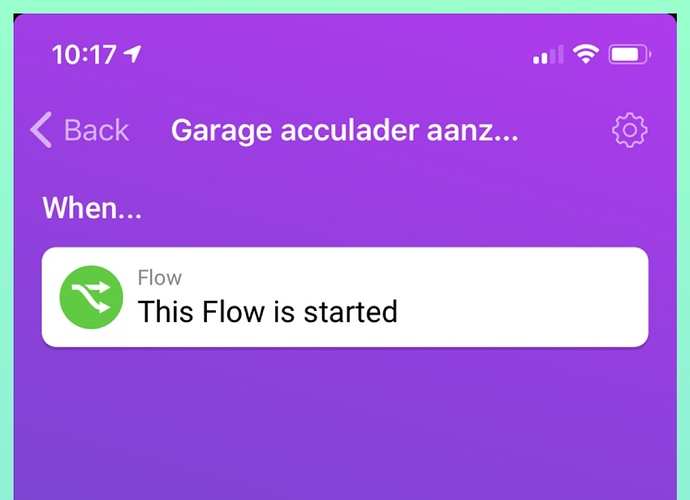690x500 pixels.
Task: Click the word 'Garage' in the title
Action: (222, 132)
